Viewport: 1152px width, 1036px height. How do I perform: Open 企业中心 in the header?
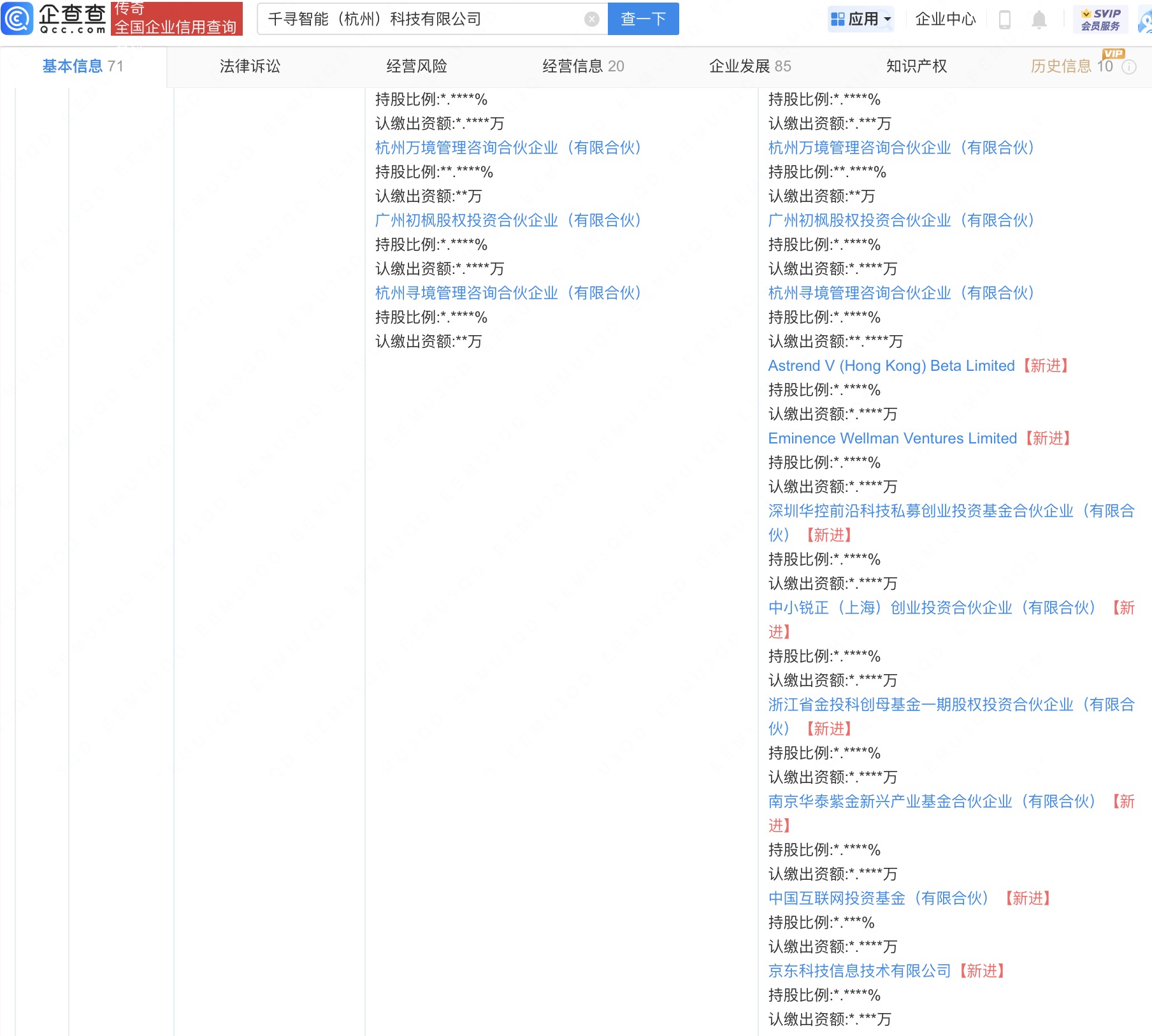tap(945, 19)
